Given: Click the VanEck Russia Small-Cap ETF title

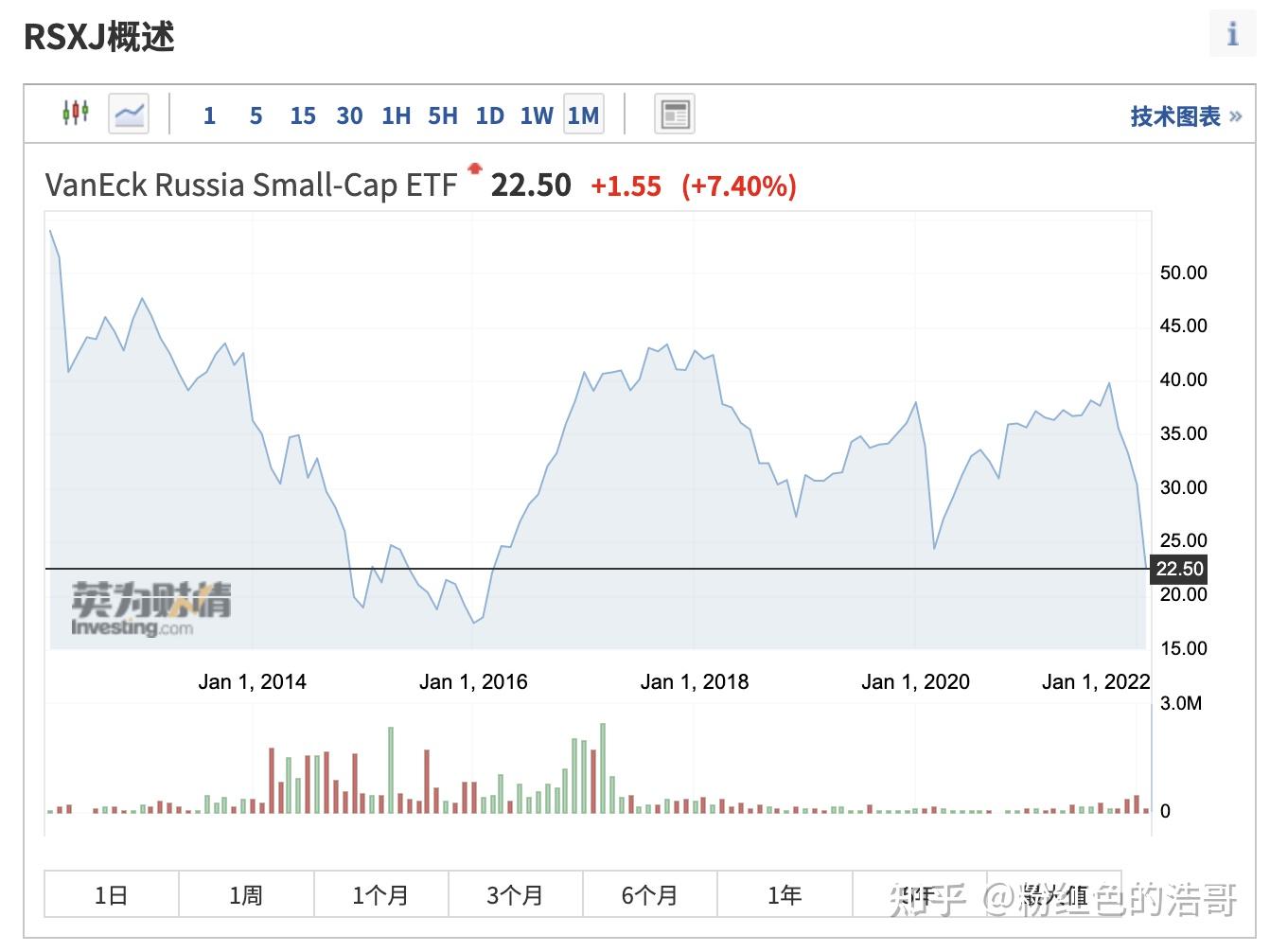Looking at the screenshot, I should [x=252, y=185].
